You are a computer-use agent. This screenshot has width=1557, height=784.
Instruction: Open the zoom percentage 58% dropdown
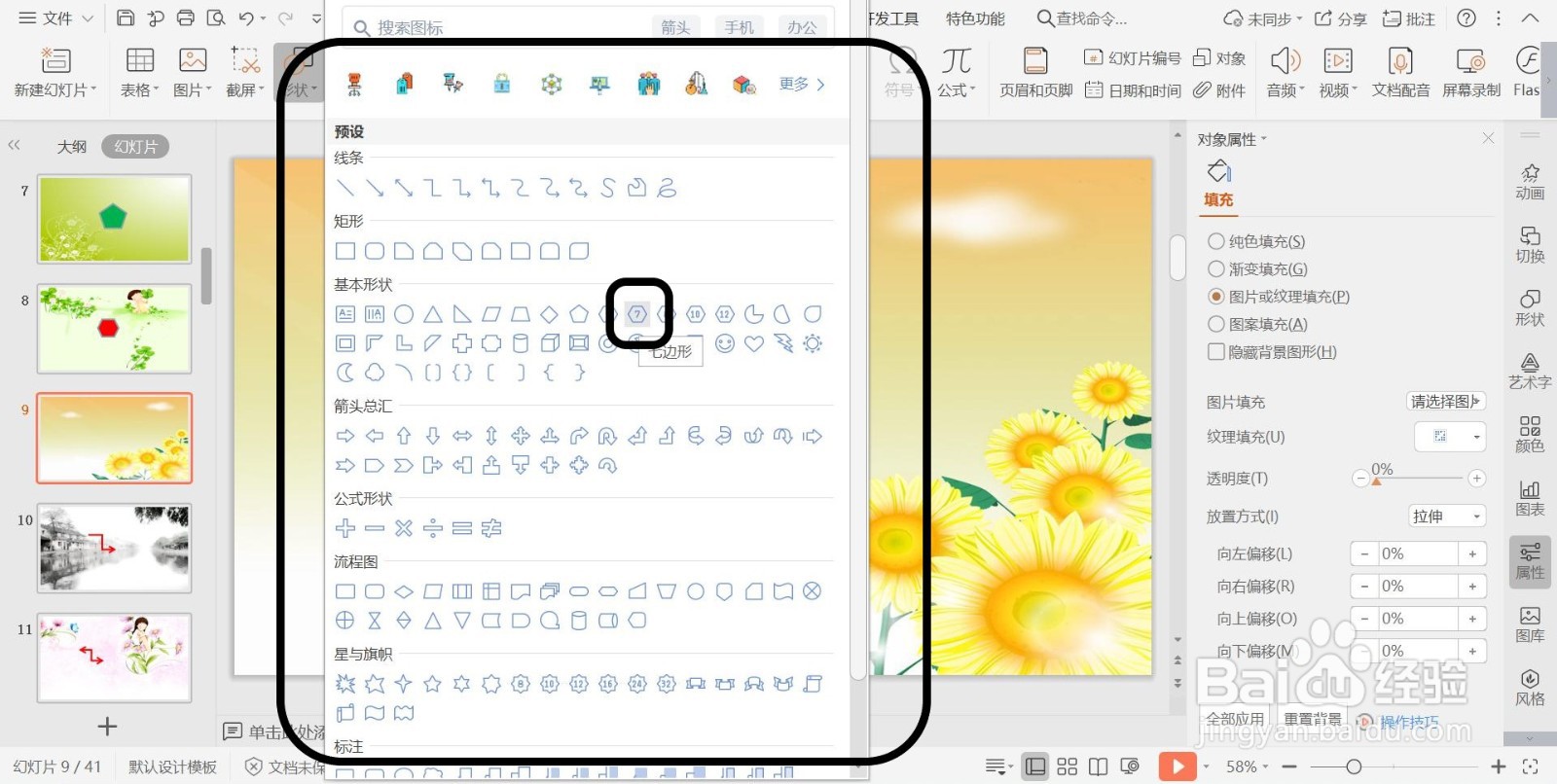(x=1247, y=766)
